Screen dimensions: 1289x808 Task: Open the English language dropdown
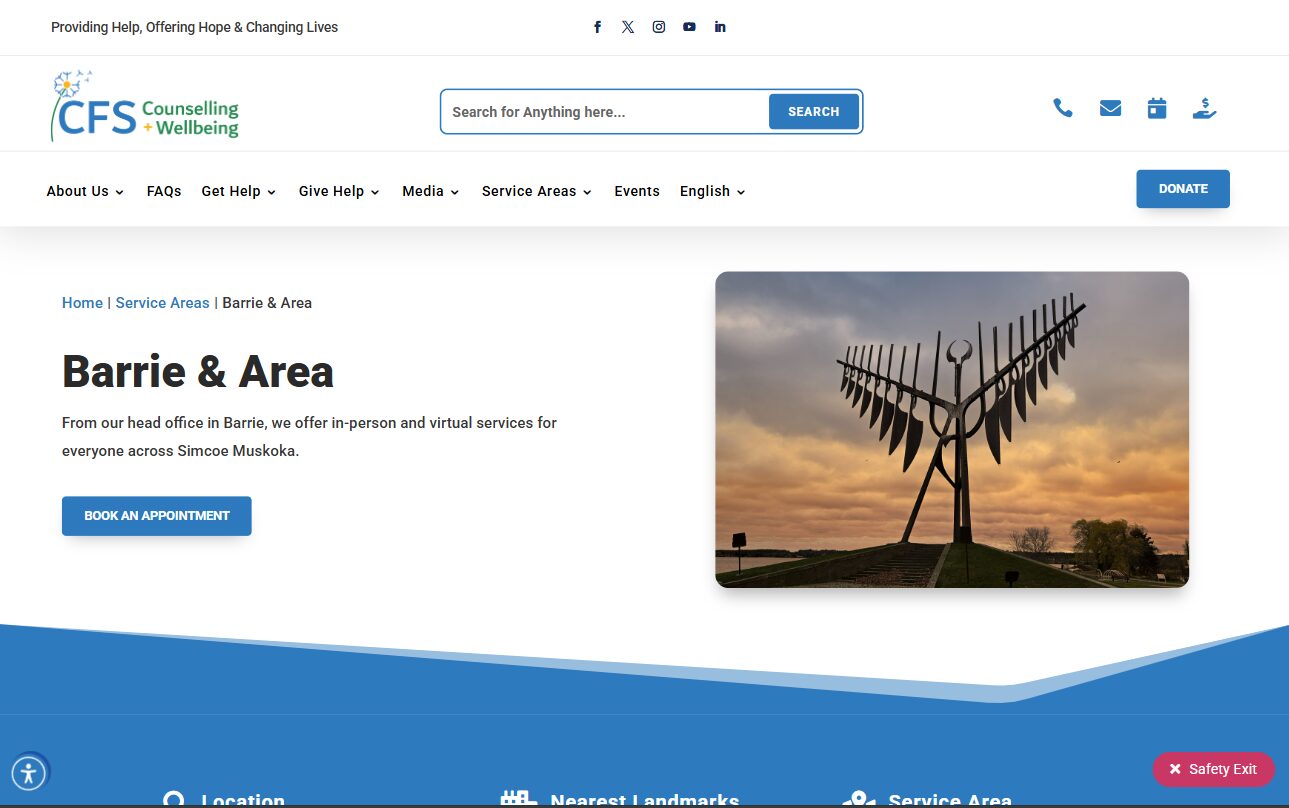tap(712, 191)
